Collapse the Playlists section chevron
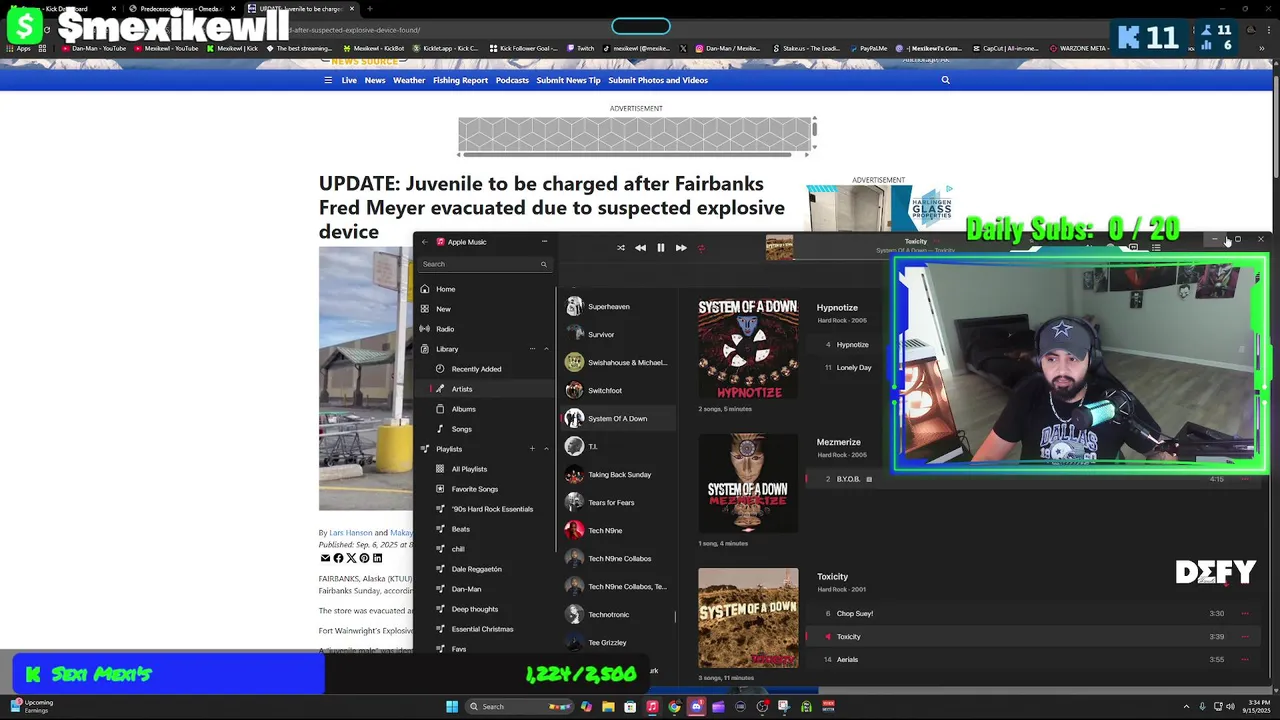The image size is (1280, 720). (x=546, y=449)
